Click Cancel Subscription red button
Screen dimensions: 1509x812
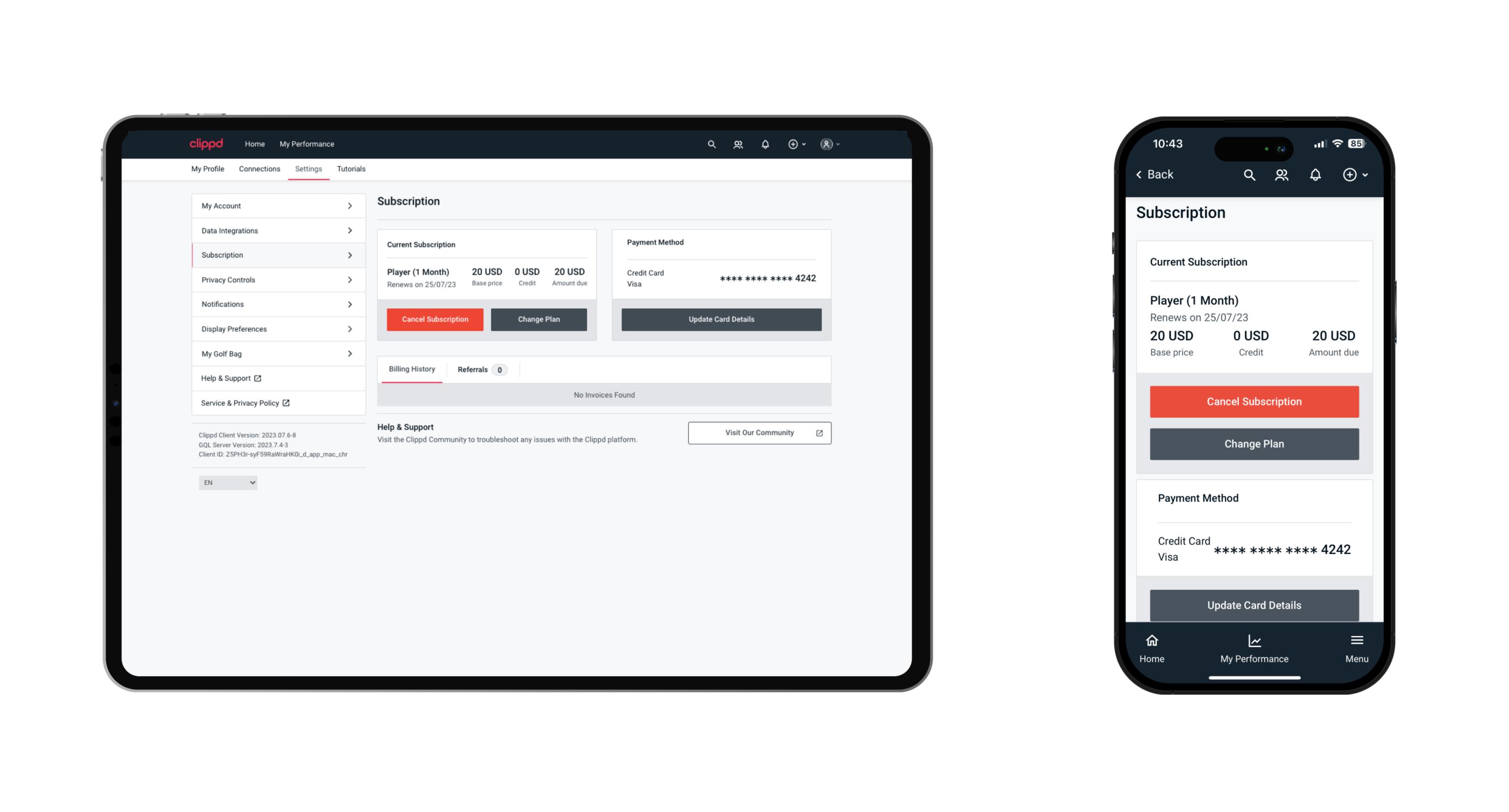coord(434,319)
